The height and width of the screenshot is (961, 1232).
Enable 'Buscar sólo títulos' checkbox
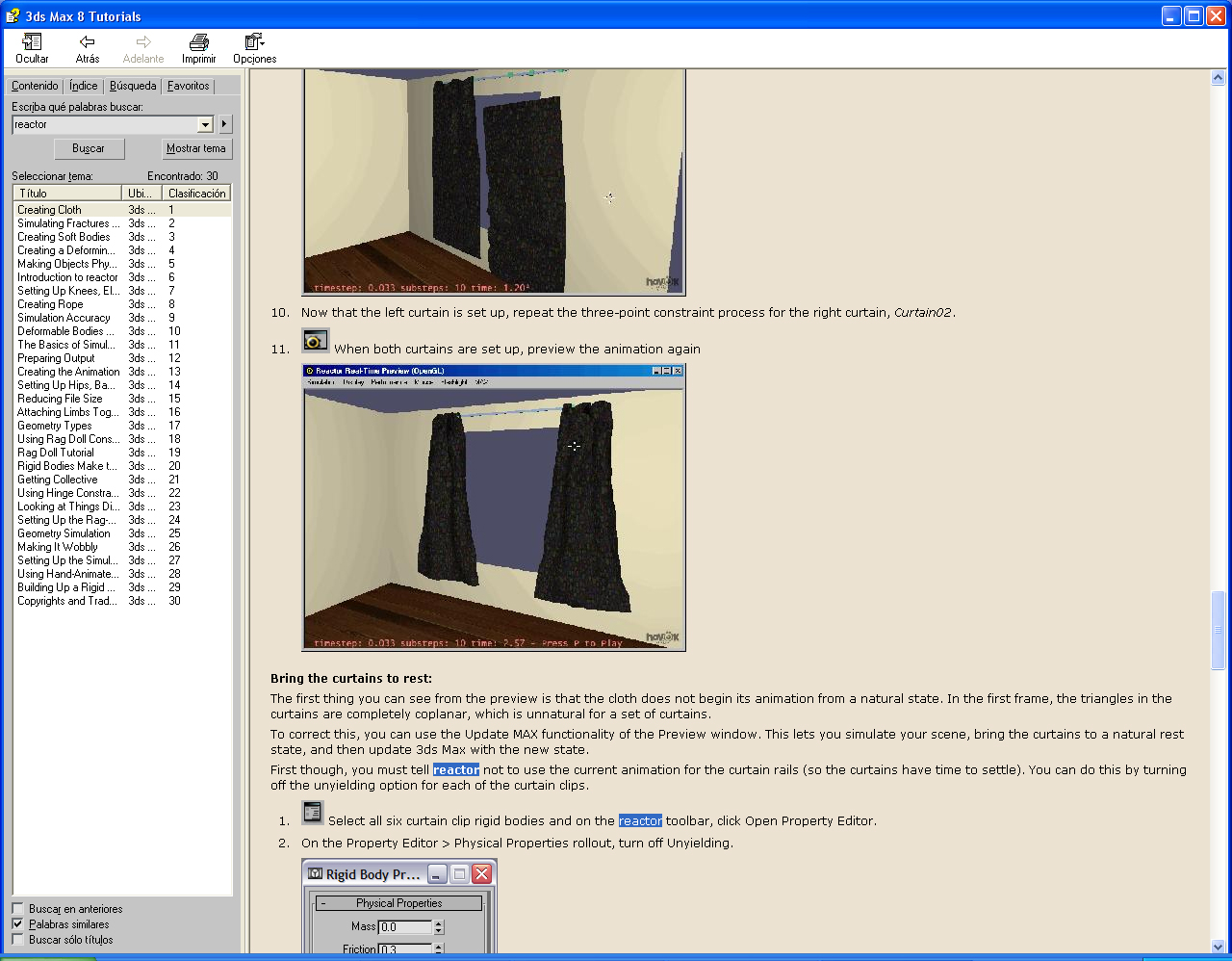point(17,940)
